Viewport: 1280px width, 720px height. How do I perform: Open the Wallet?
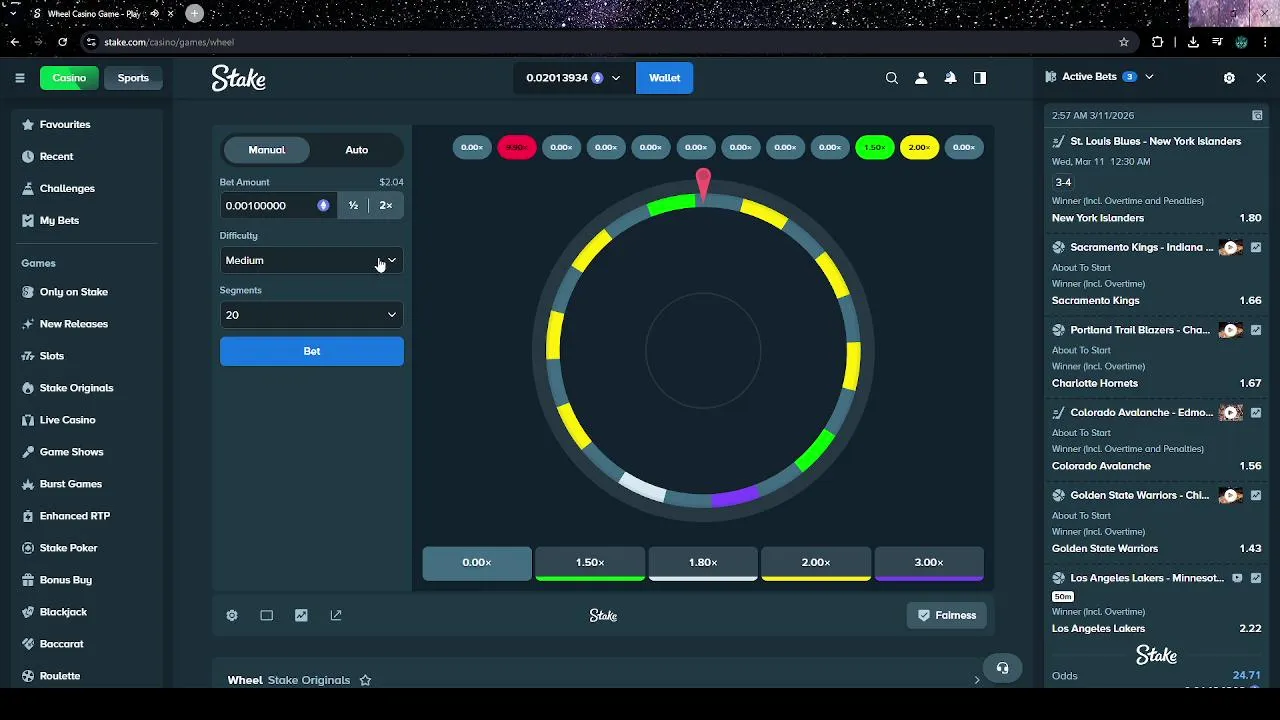(x=664, y=78)
